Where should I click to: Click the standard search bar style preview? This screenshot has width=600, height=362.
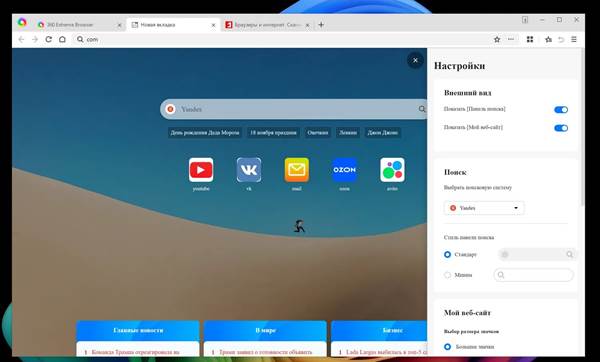(537, 254)
